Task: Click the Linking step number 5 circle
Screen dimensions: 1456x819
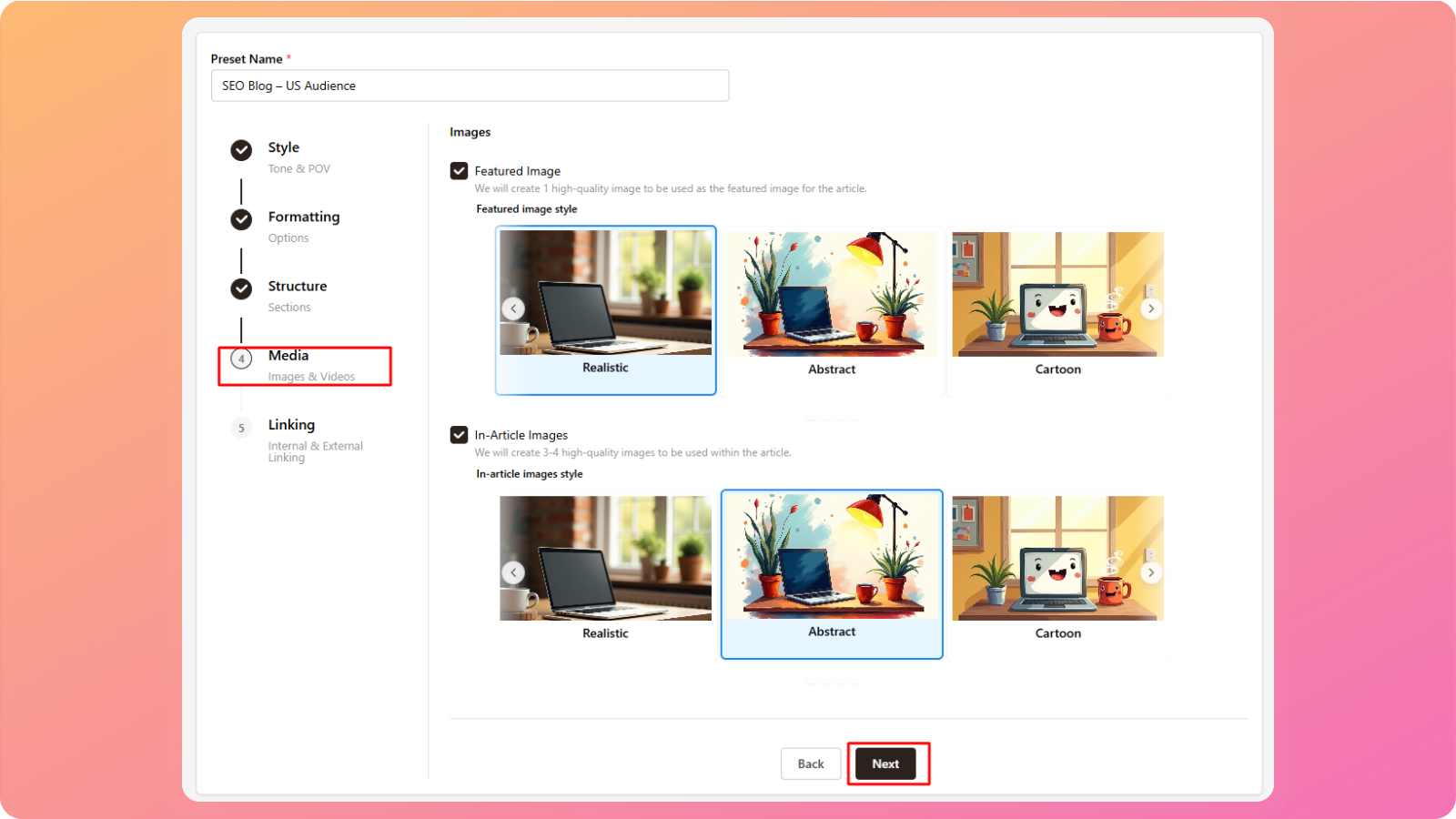Action: click(x=241, y=428)
